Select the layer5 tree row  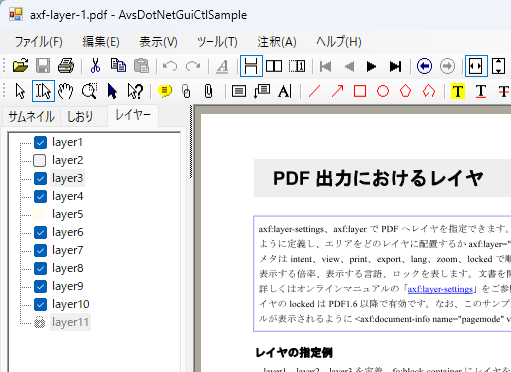(67, 214)
